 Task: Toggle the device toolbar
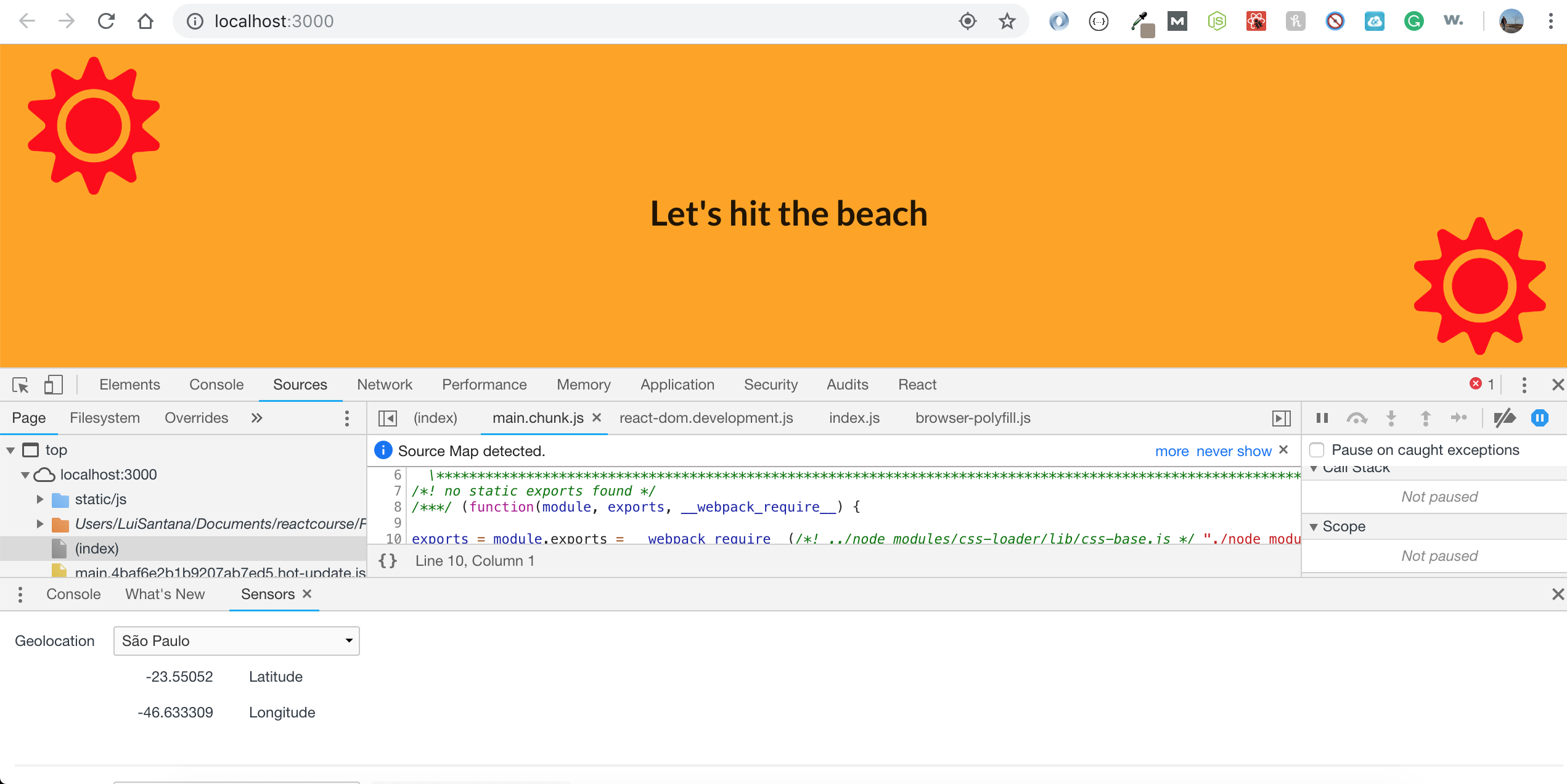point(53,385)
